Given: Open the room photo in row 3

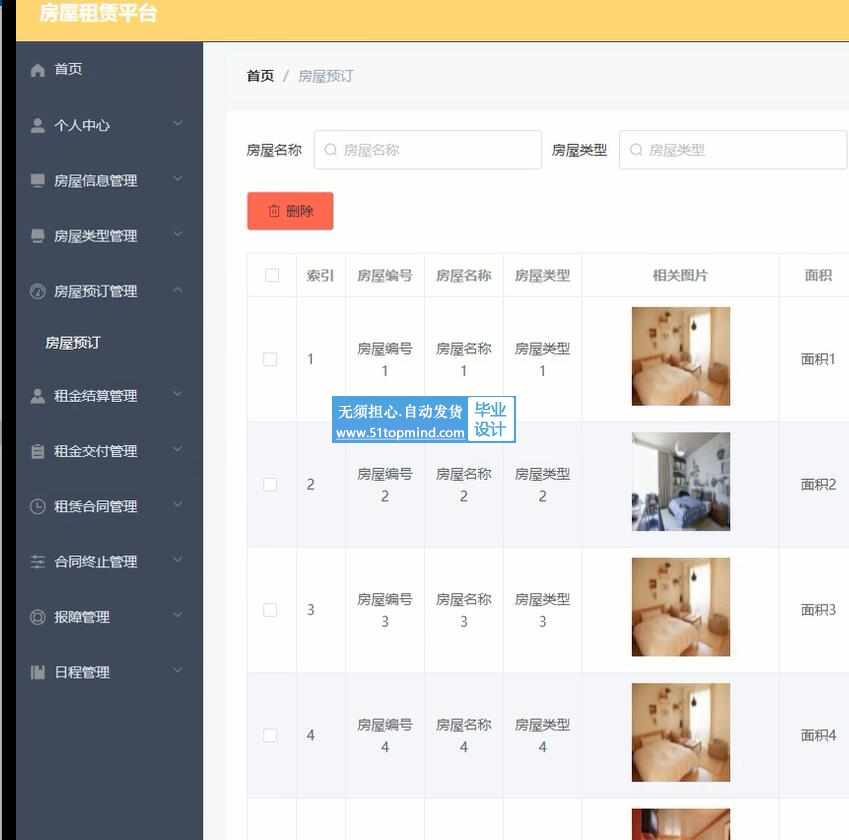Looking at the screenshot, I should (681, 607).
